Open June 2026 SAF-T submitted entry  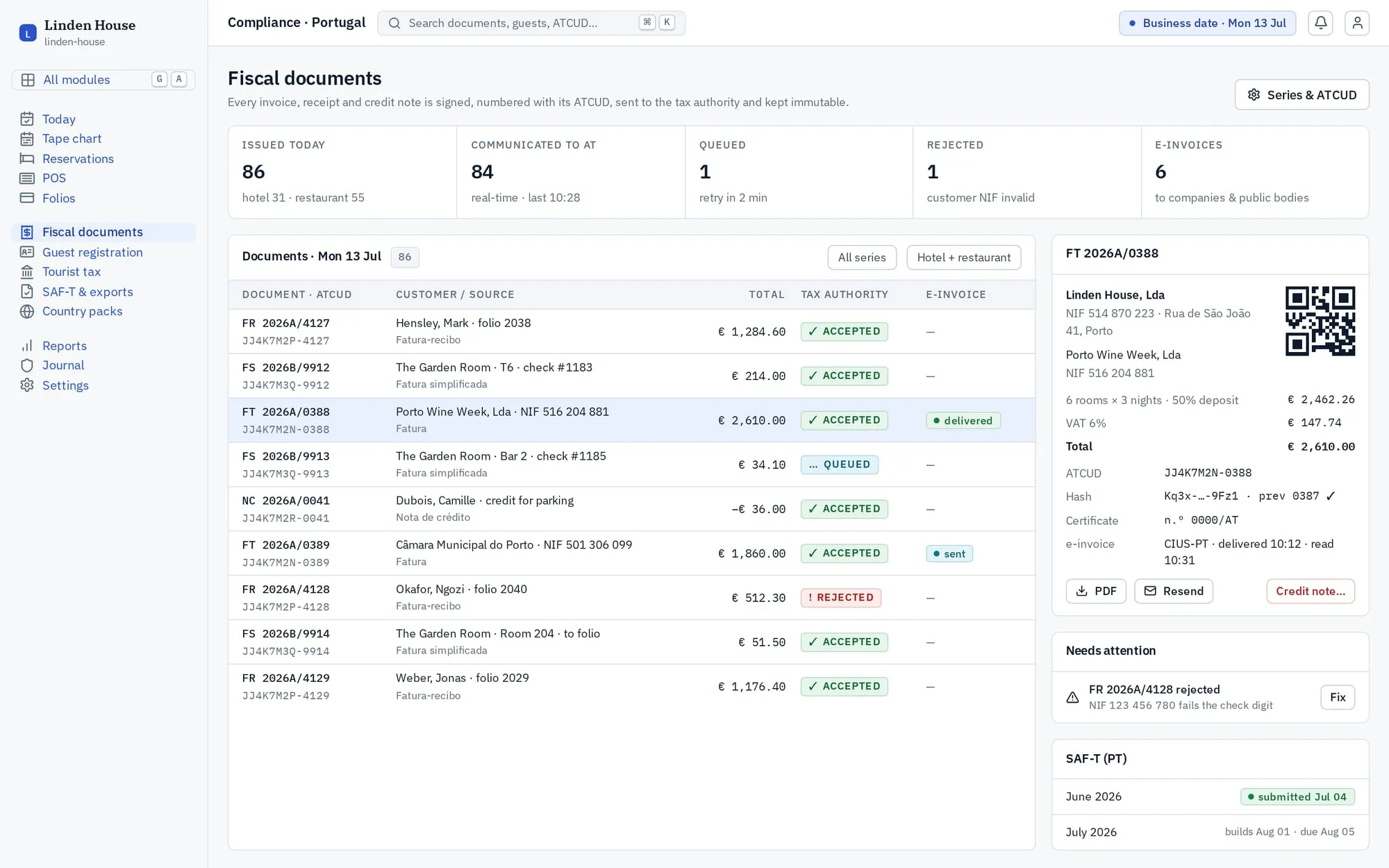[1210, 796]
